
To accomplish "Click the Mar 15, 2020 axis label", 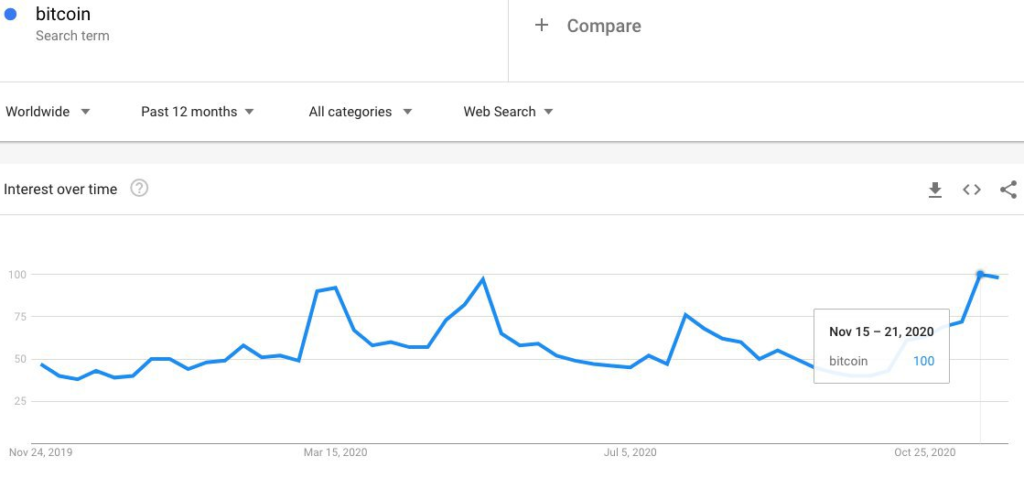I will point(335,452).
